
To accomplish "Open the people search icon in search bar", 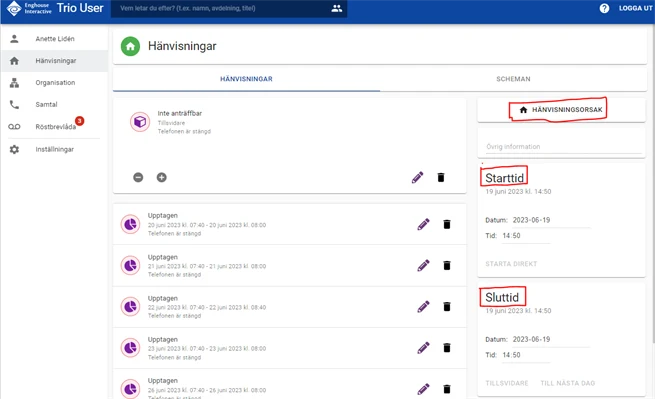I will [337, 8].
